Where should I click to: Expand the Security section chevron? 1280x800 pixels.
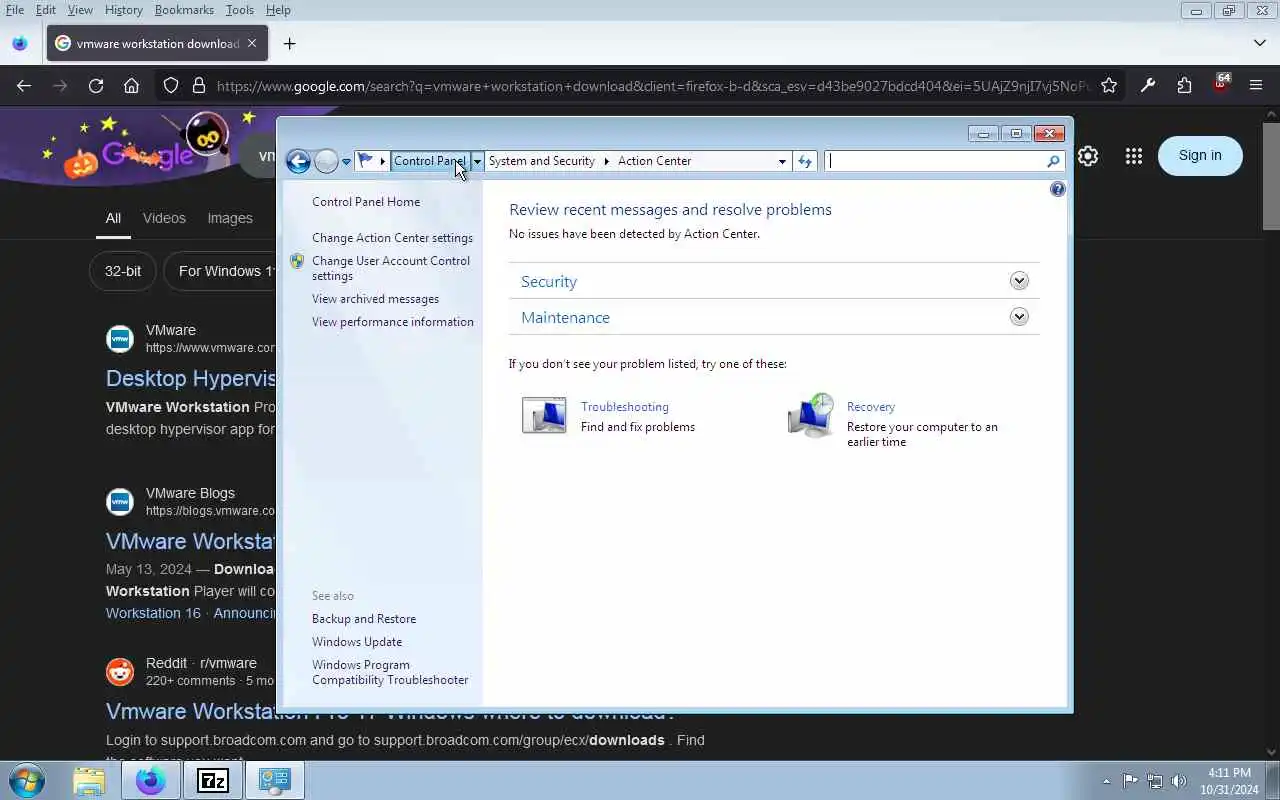(x=1019, y=281)
